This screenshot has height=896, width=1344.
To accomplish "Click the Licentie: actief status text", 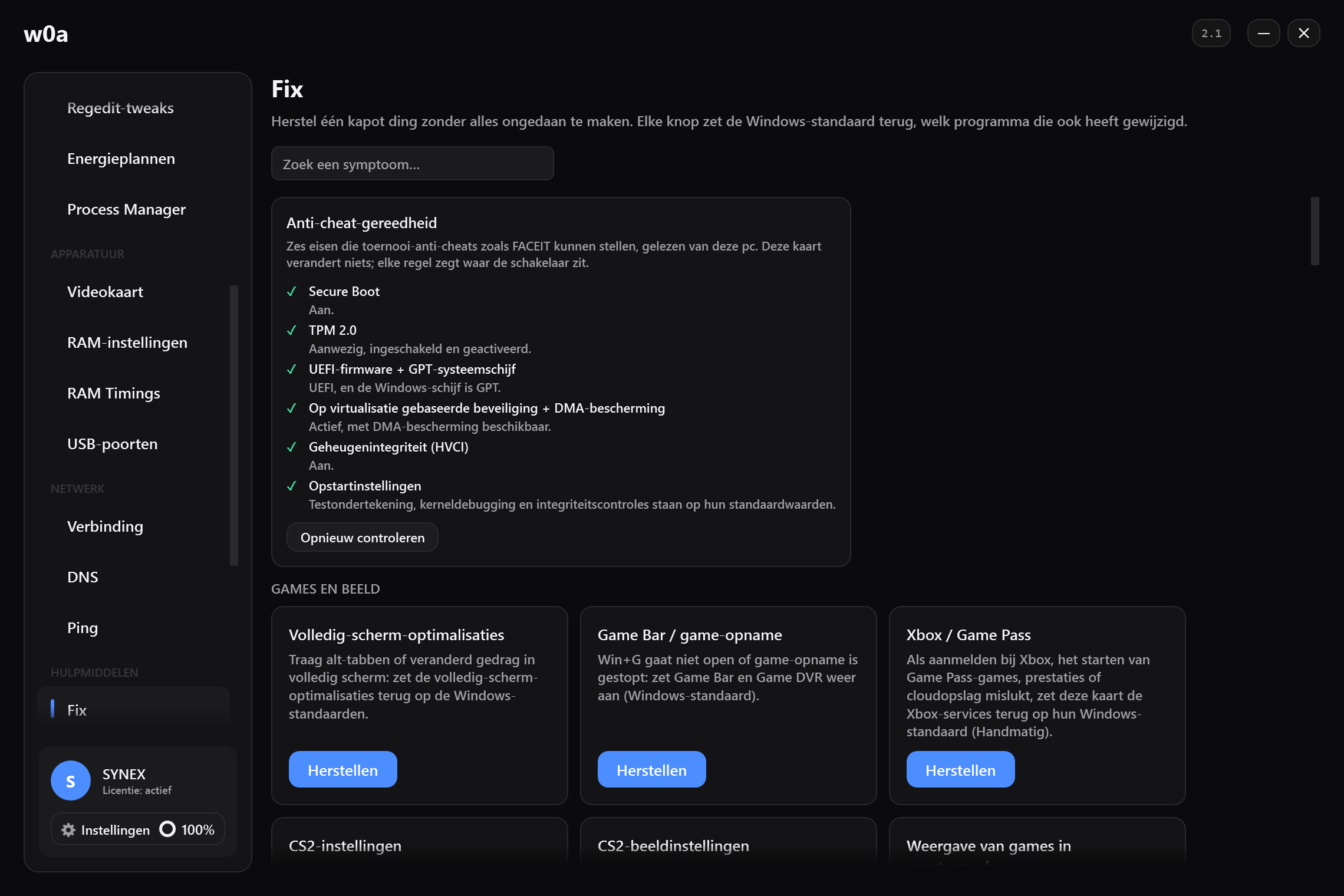I will click(137, 790).
